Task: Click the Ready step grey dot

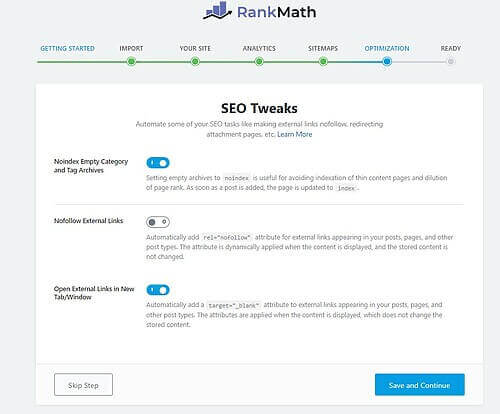Action: click(x=451, y=62)
